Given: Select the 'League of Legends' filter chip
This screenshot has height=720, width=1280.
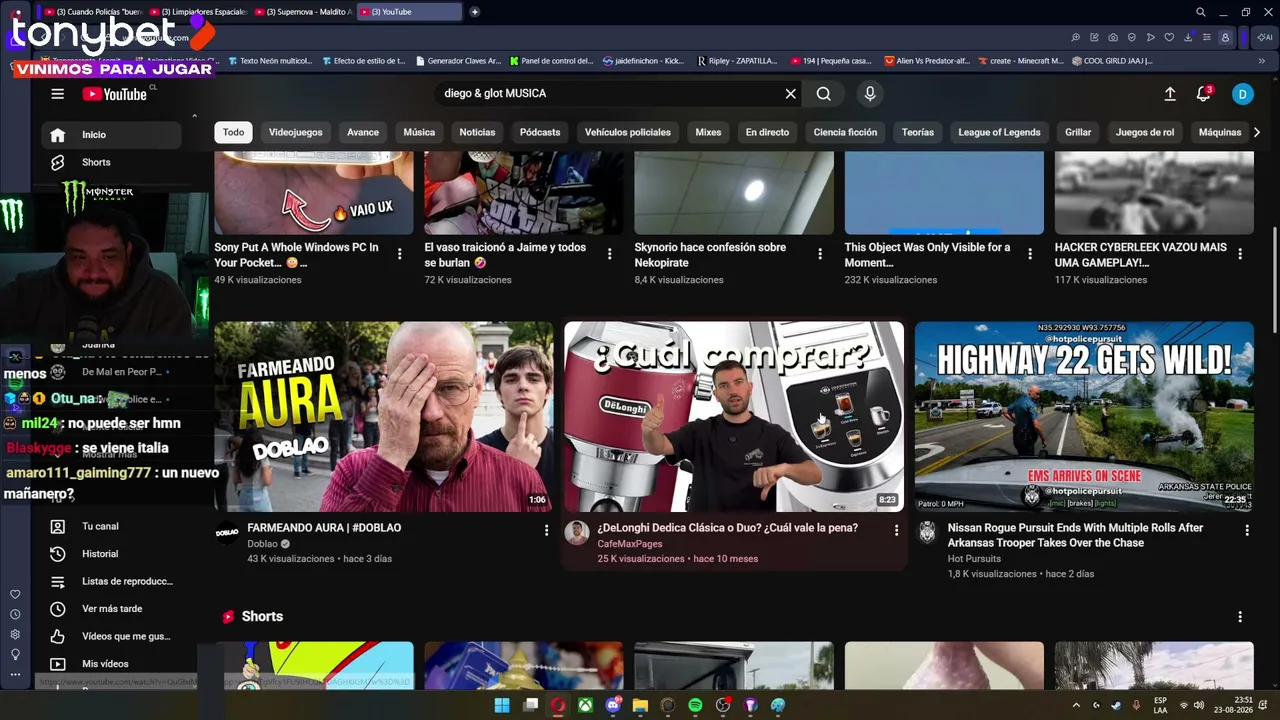Looking at the screenshot, I should pyautogui.click(x=999, y=132).
